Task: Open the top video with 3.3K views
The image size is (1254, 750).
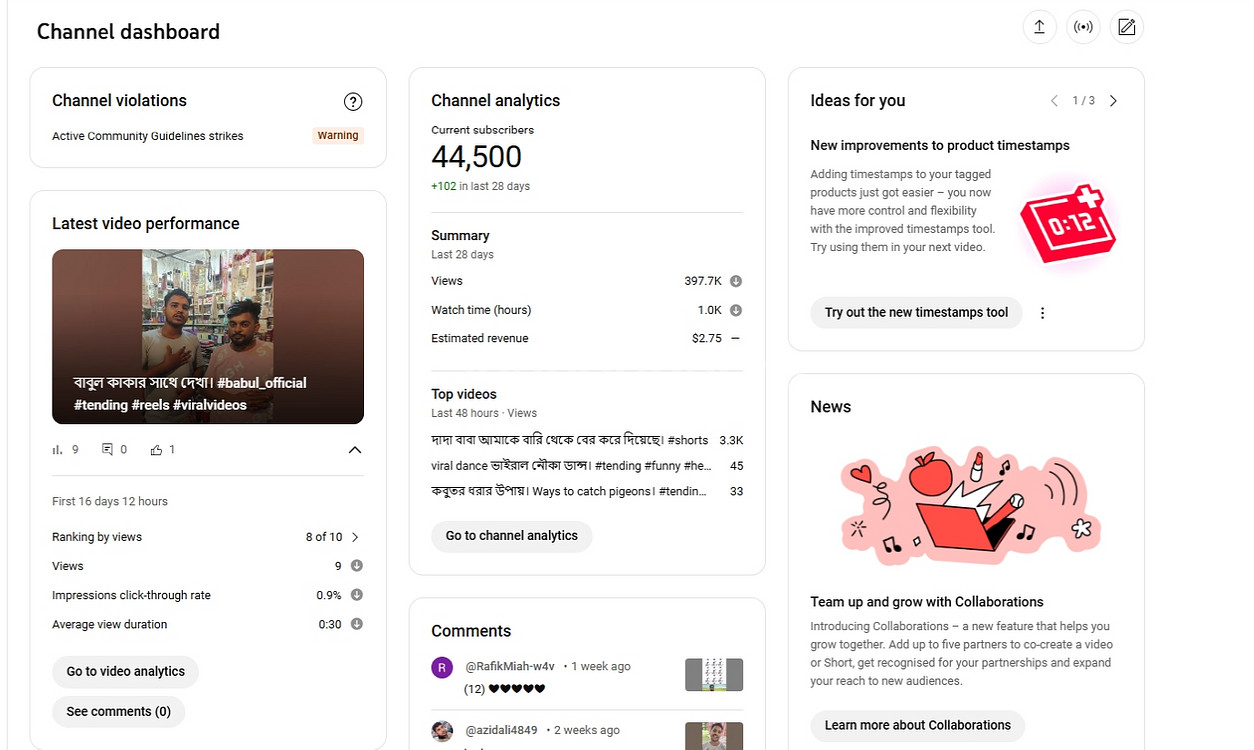Action: click(x=570, y=440)
